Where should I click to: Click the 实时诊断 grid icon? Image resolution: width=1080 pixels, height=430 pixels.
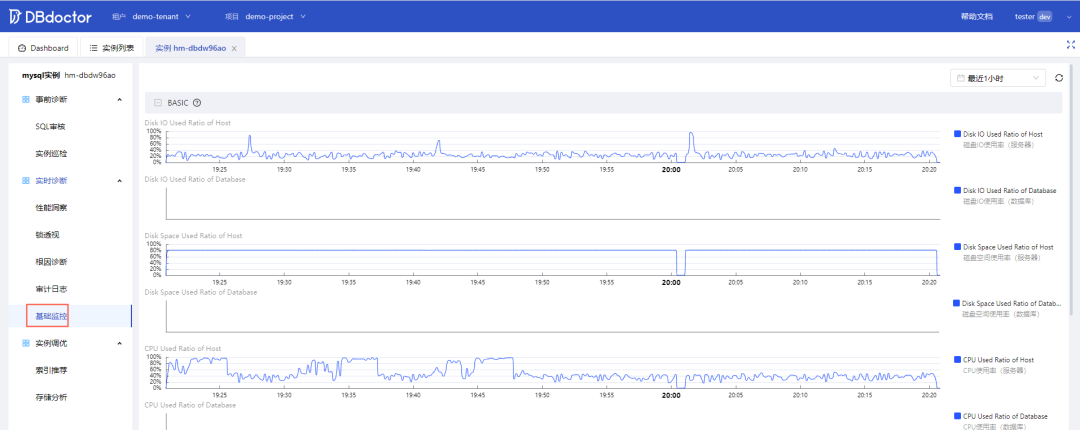(25, 181)
